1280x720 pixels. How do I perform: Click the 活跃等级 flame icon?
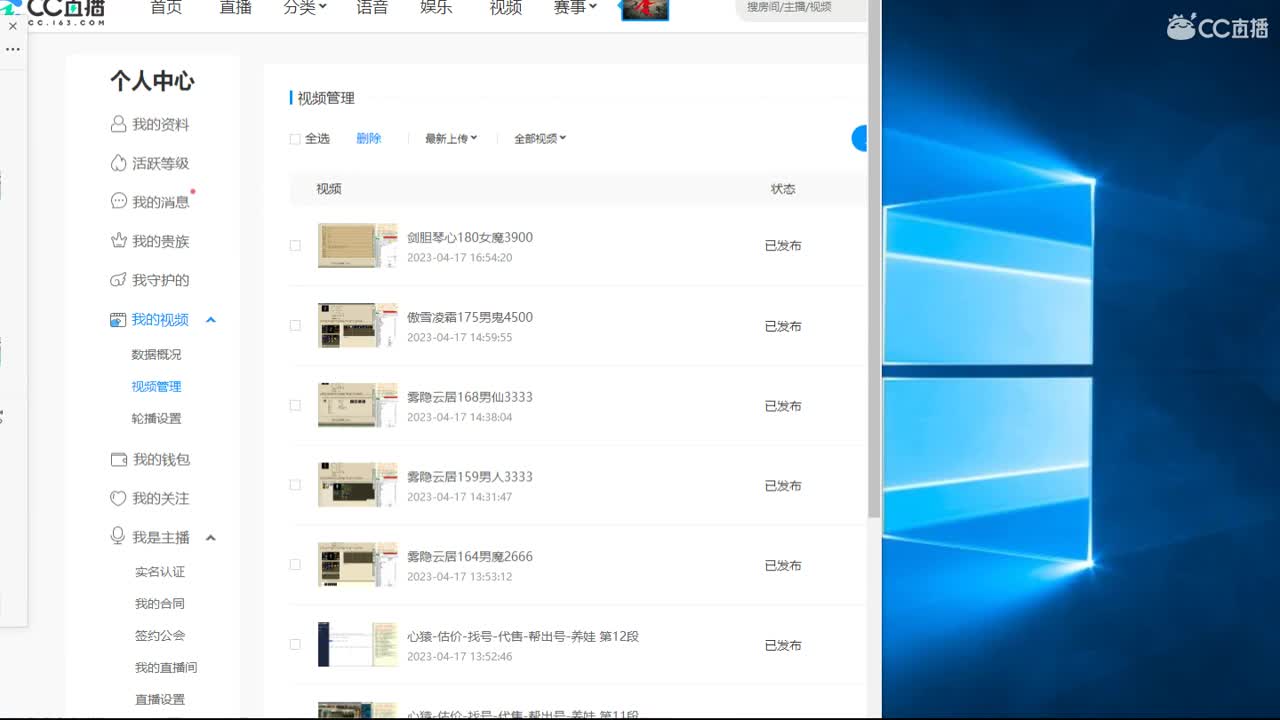[118, 163]
